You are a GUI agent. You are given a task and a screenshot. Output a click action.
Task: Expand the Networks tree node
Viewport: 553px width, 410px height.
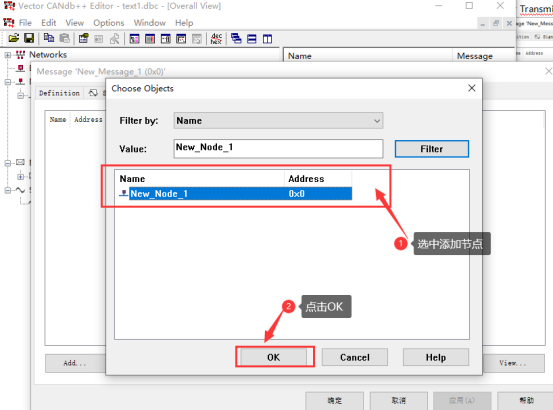coord(8,55)
